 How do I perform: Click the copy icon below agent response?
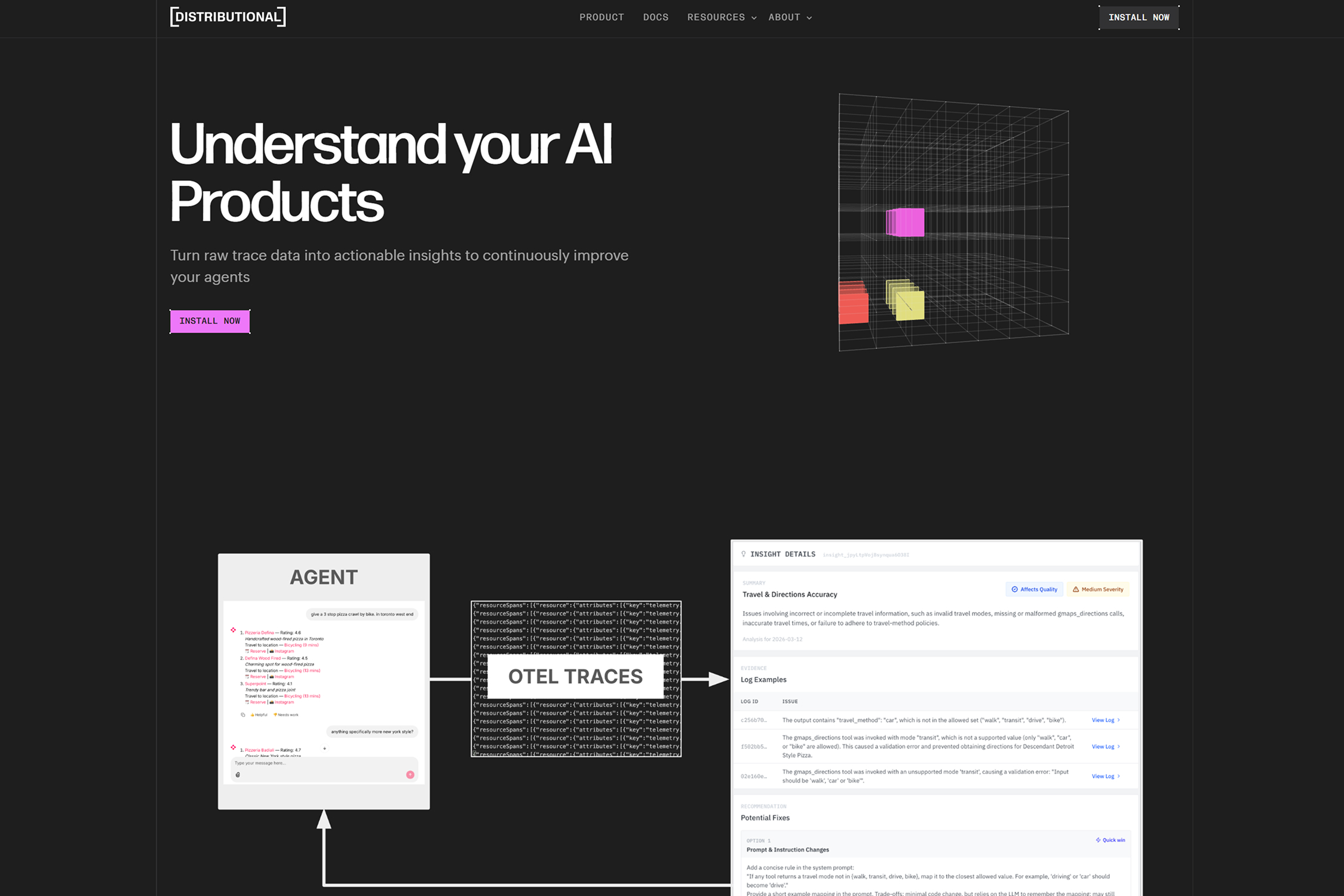pyautogui.click(x=243, y=714)
